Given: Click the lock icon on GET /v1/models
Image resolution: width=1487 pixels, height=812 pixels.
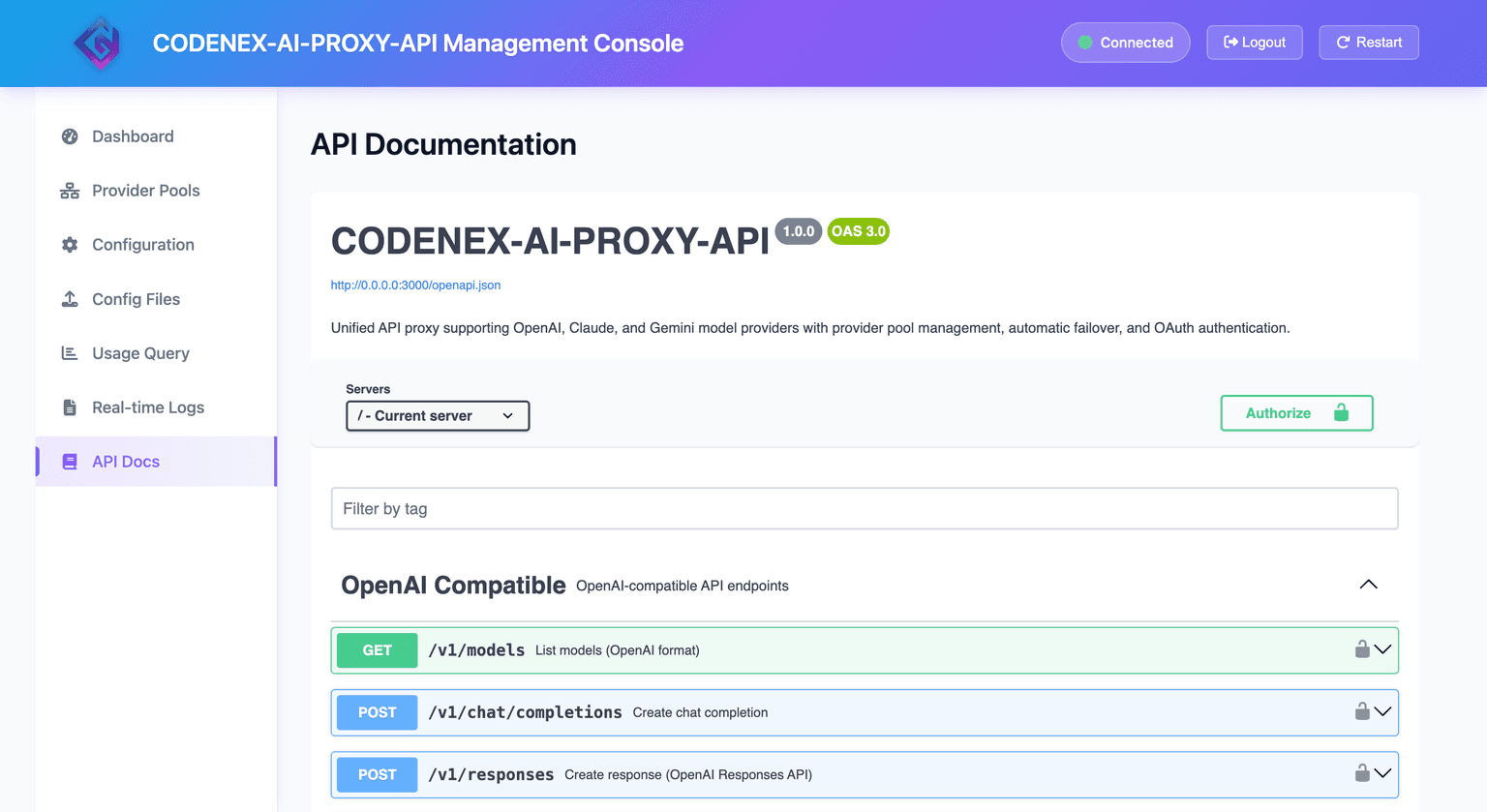Looking at the screenshot, I should [x=1362, y=649].
